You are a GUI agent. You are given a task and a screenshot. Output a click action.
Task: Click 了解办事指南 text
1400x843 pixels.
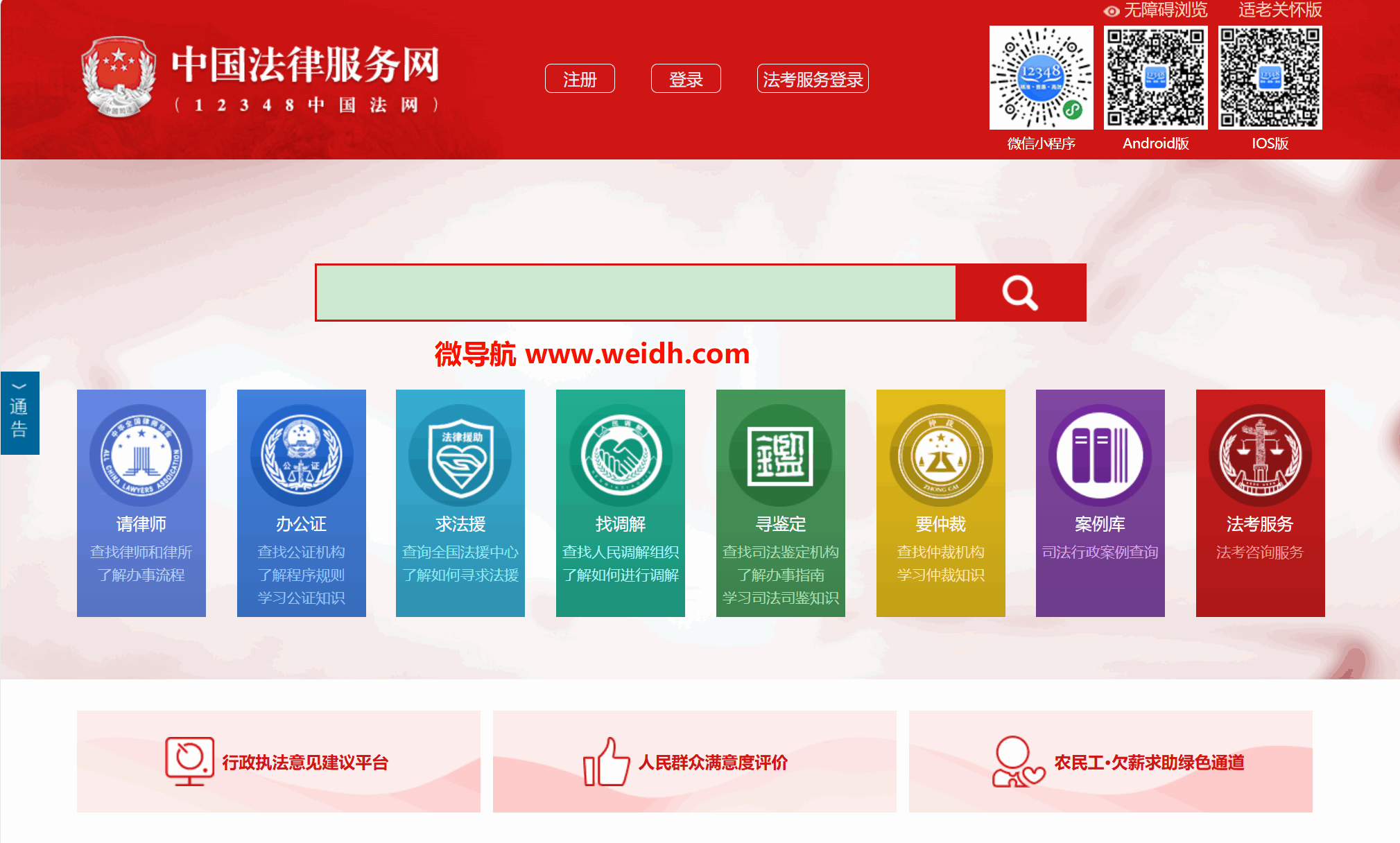pos(781,575)
